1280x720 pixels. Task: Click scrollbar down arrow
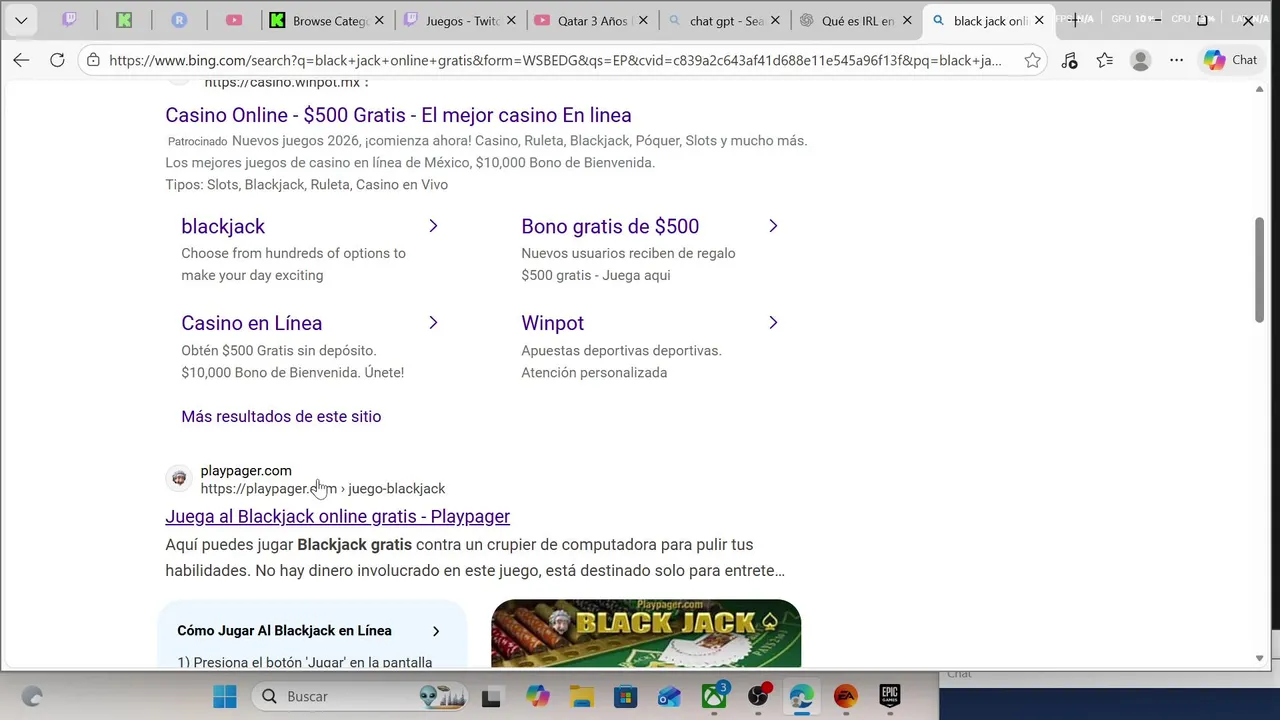[1259, 658]
